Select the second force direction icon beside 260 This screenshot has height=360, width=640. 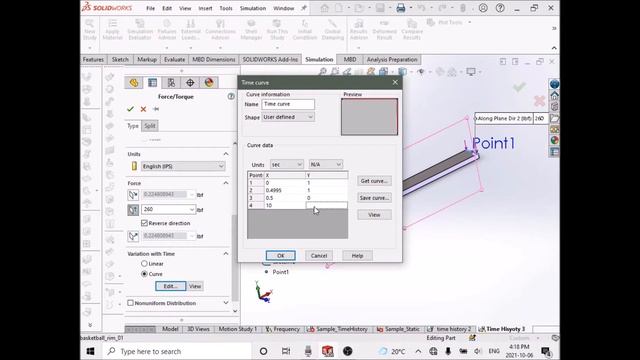(x=133, y=210)
